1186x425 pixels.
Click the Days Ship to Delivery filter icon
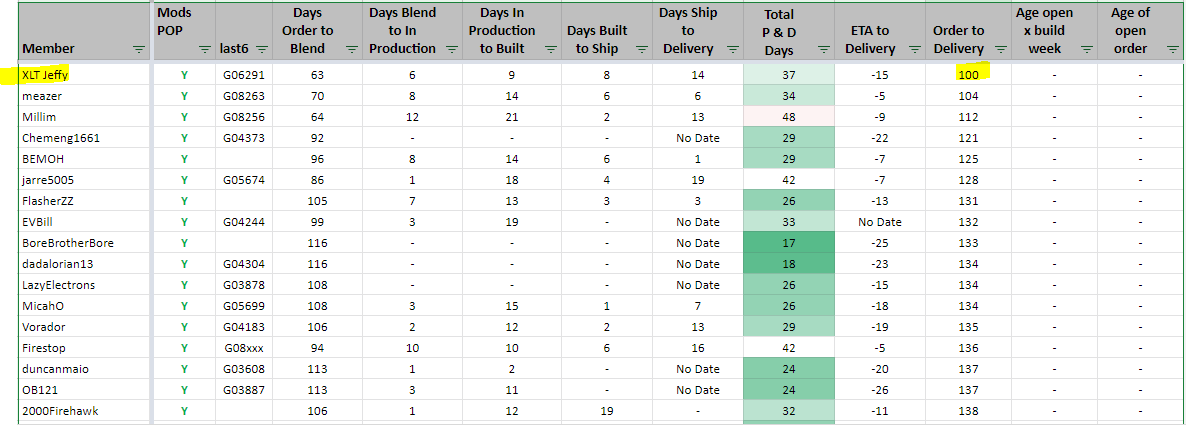[731, 49]
